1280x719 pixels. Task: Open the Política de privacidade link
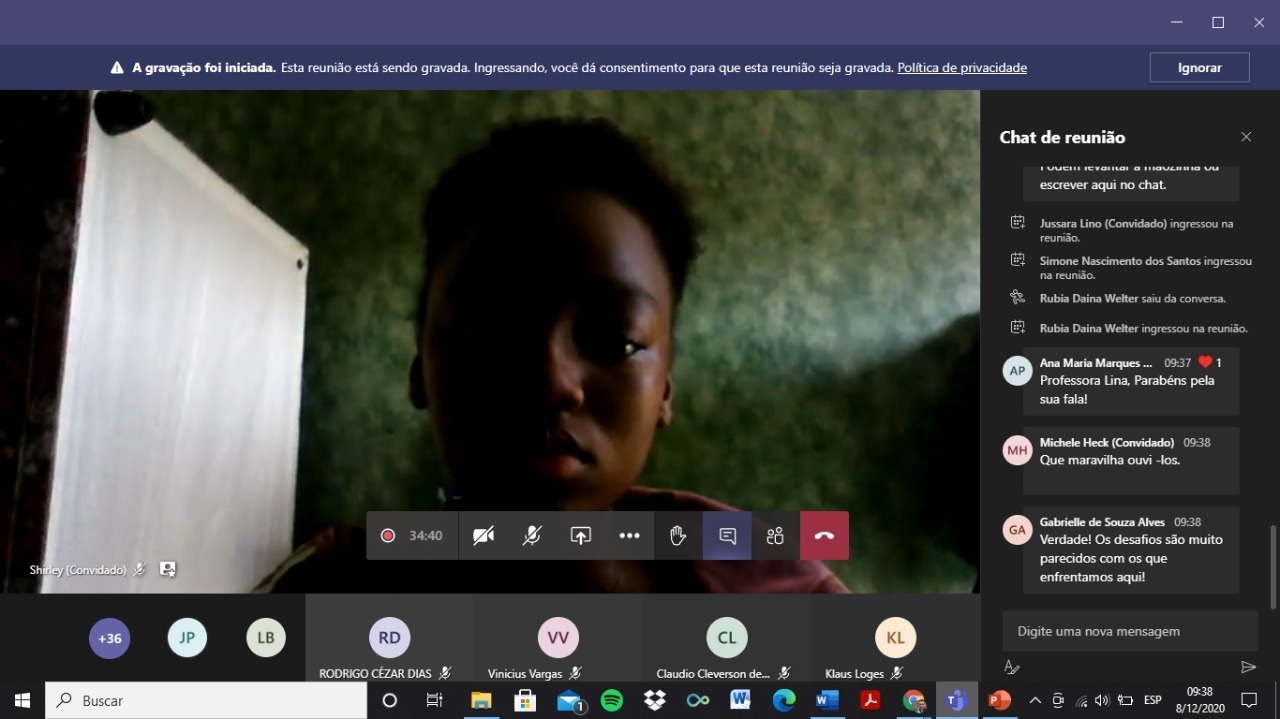tap(962, 68)
